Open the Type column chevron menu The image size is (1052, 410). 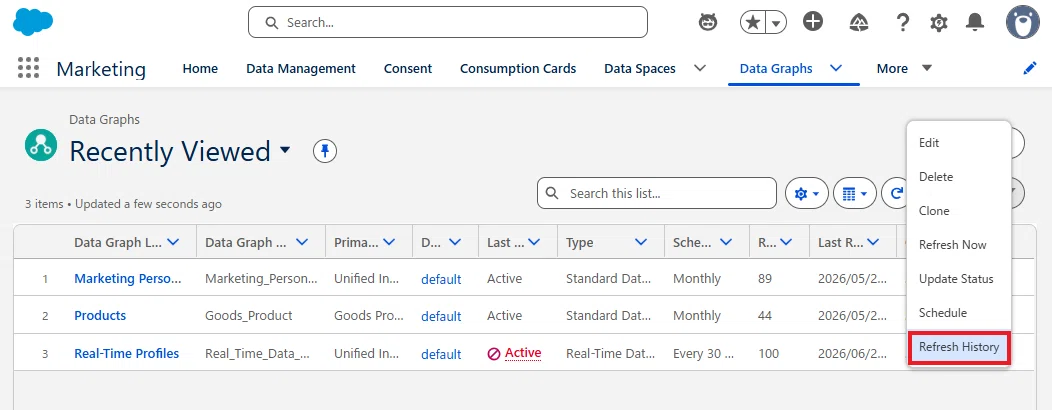click(x=641, y=242)
